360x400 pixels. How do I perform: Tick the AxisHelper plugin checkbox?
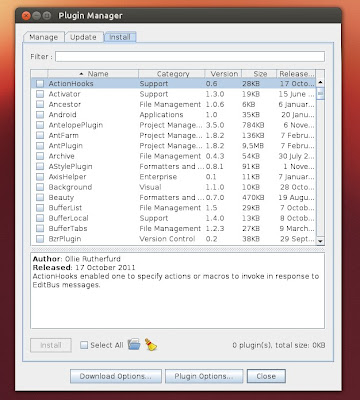(40, 177)
